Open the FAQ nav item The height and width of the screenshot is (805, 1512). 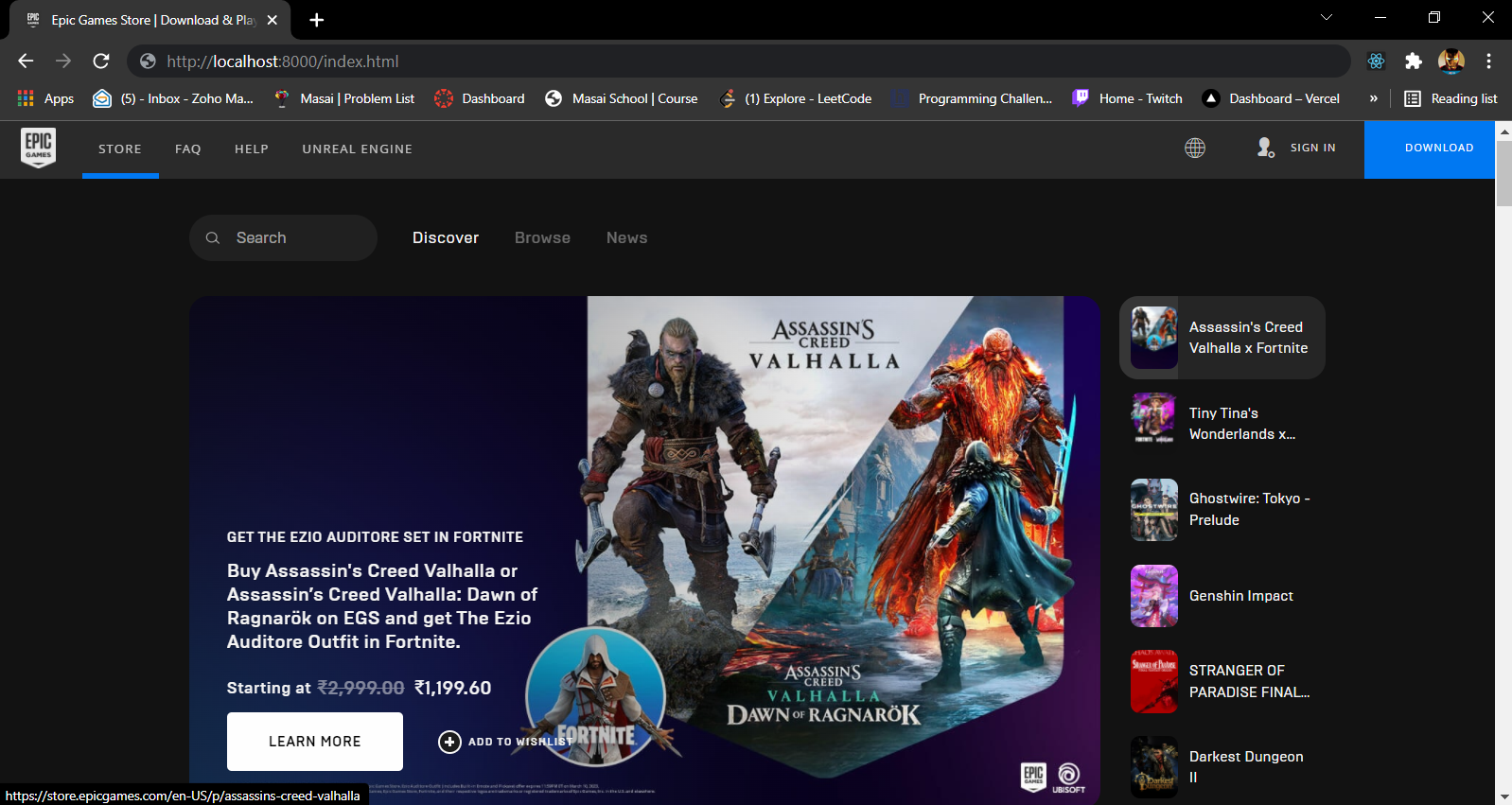point(188,149)
